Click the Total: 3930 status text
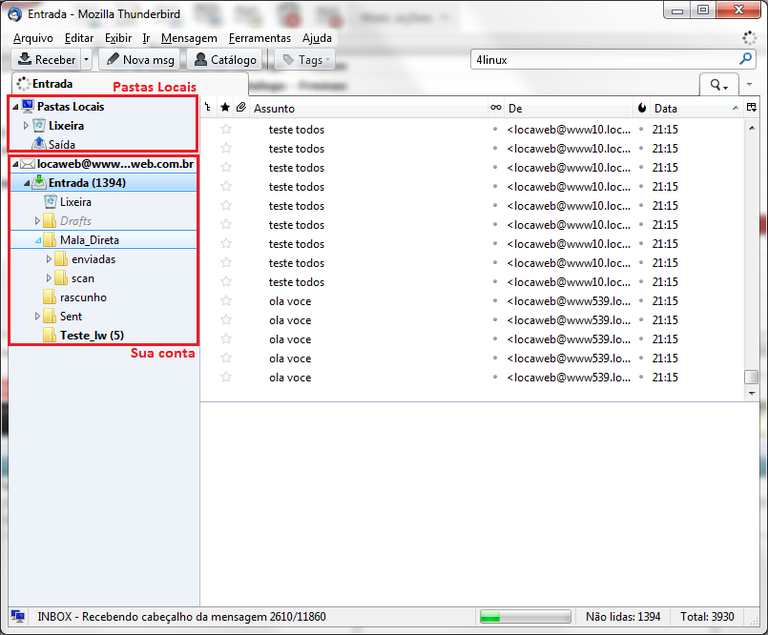The image size is (768, 635). point(707,616)
